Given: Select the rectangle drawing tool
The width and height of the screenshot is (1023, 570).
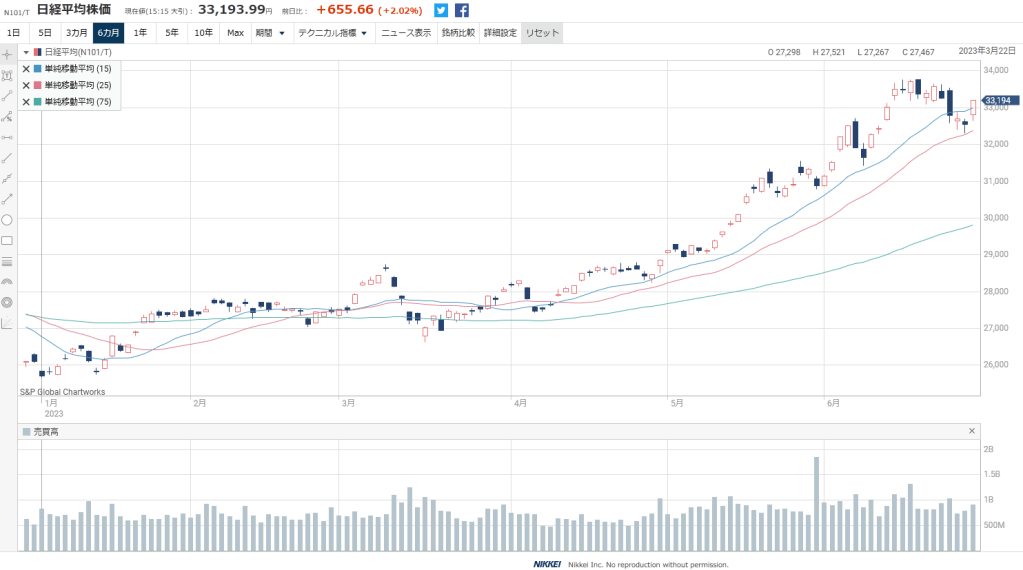Looking at the screenshot, I should (7, 240).
